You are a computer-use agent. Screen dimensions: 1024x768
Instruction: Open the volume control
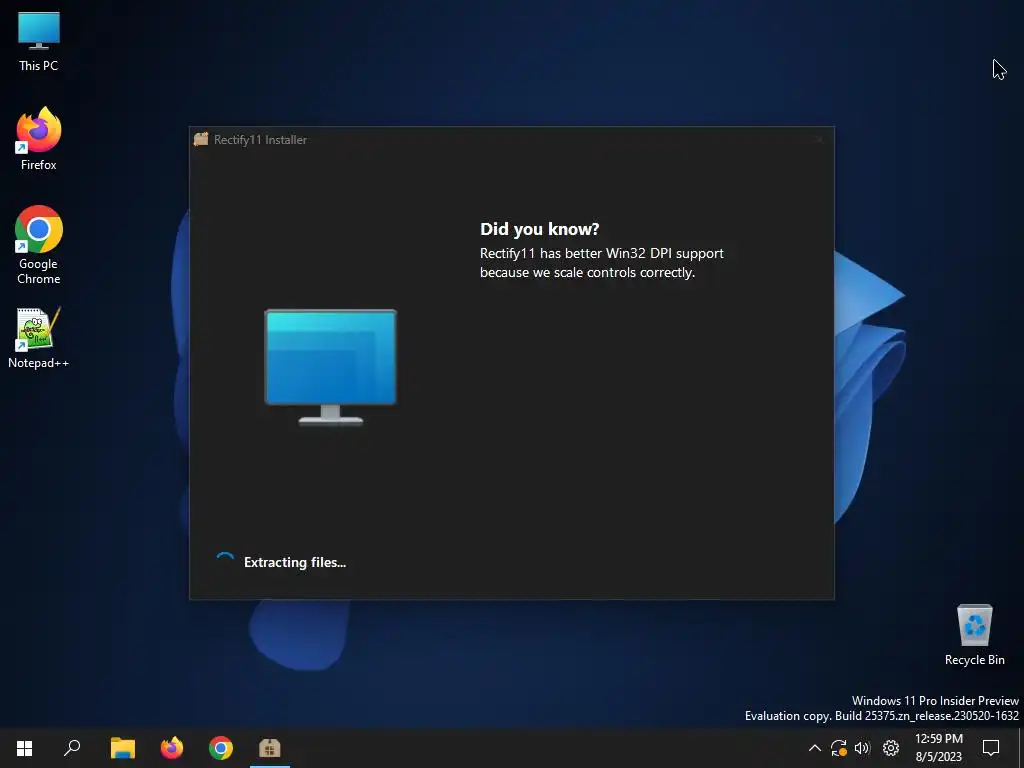coord(862,748)
